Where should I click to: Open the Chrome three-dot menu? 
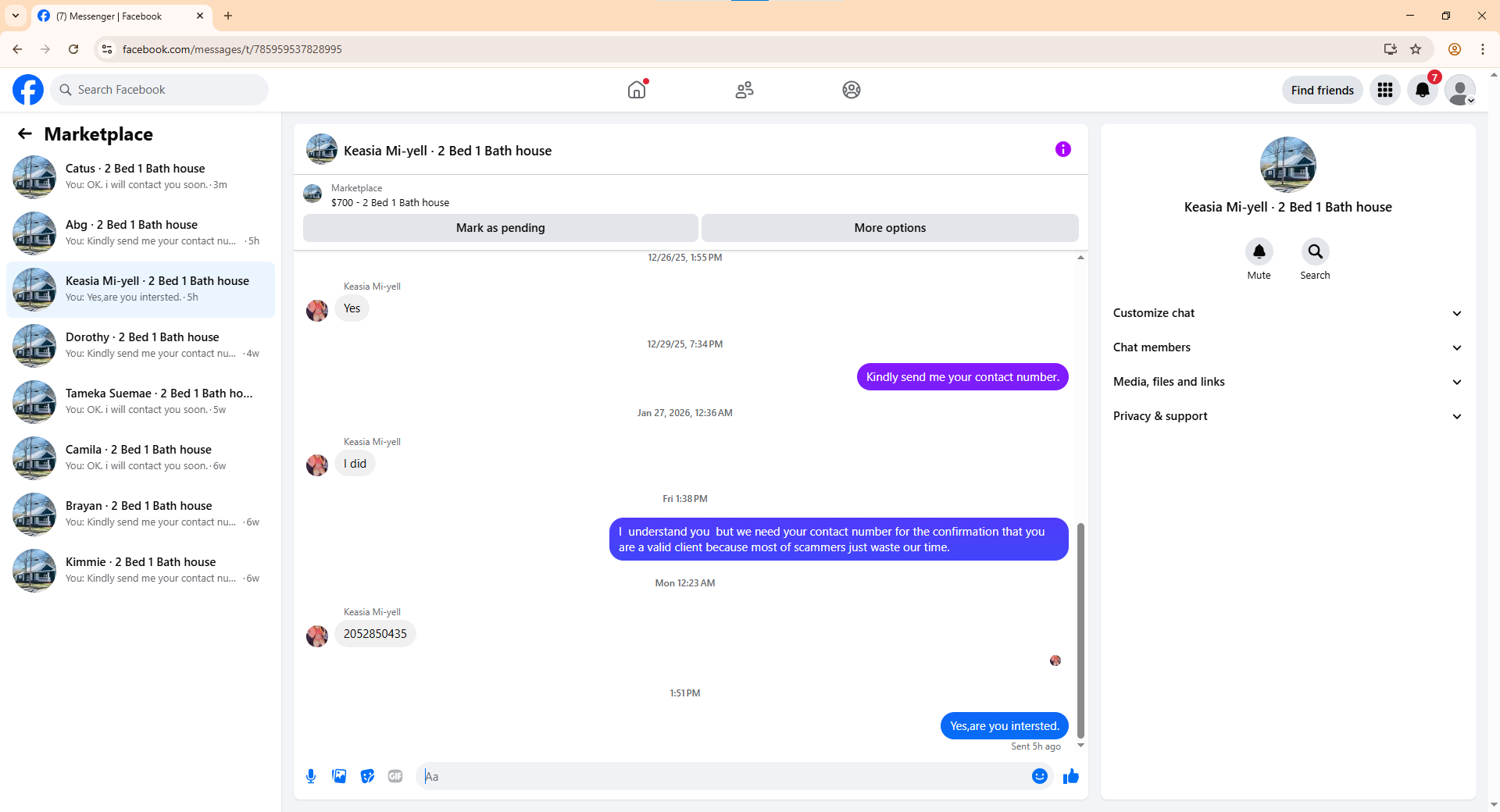1483,49
